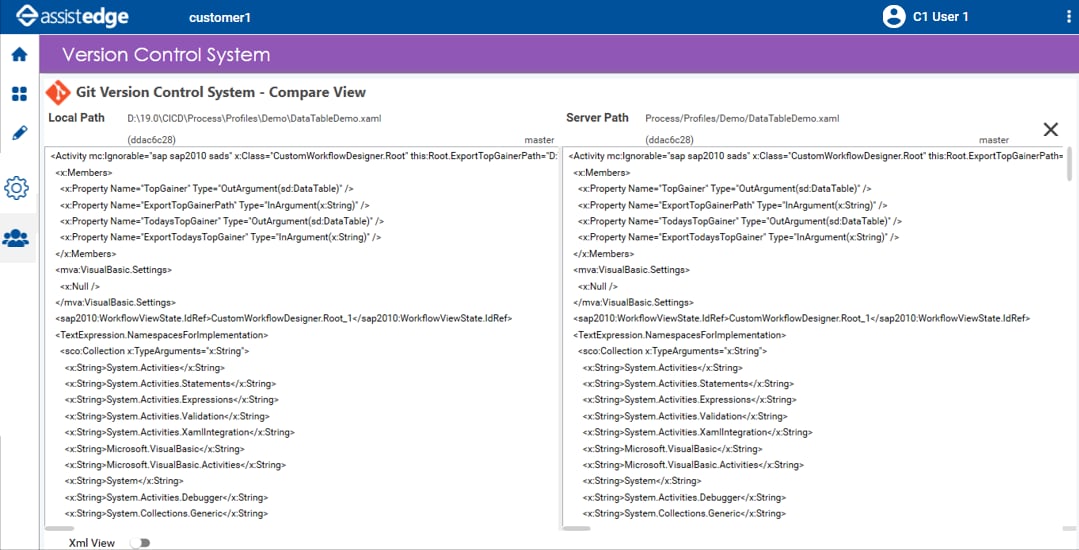The width and height of the screenshot is (1079, 550).
Task: Toggle the Xml View switch
Action: click(x=140, y=543)
